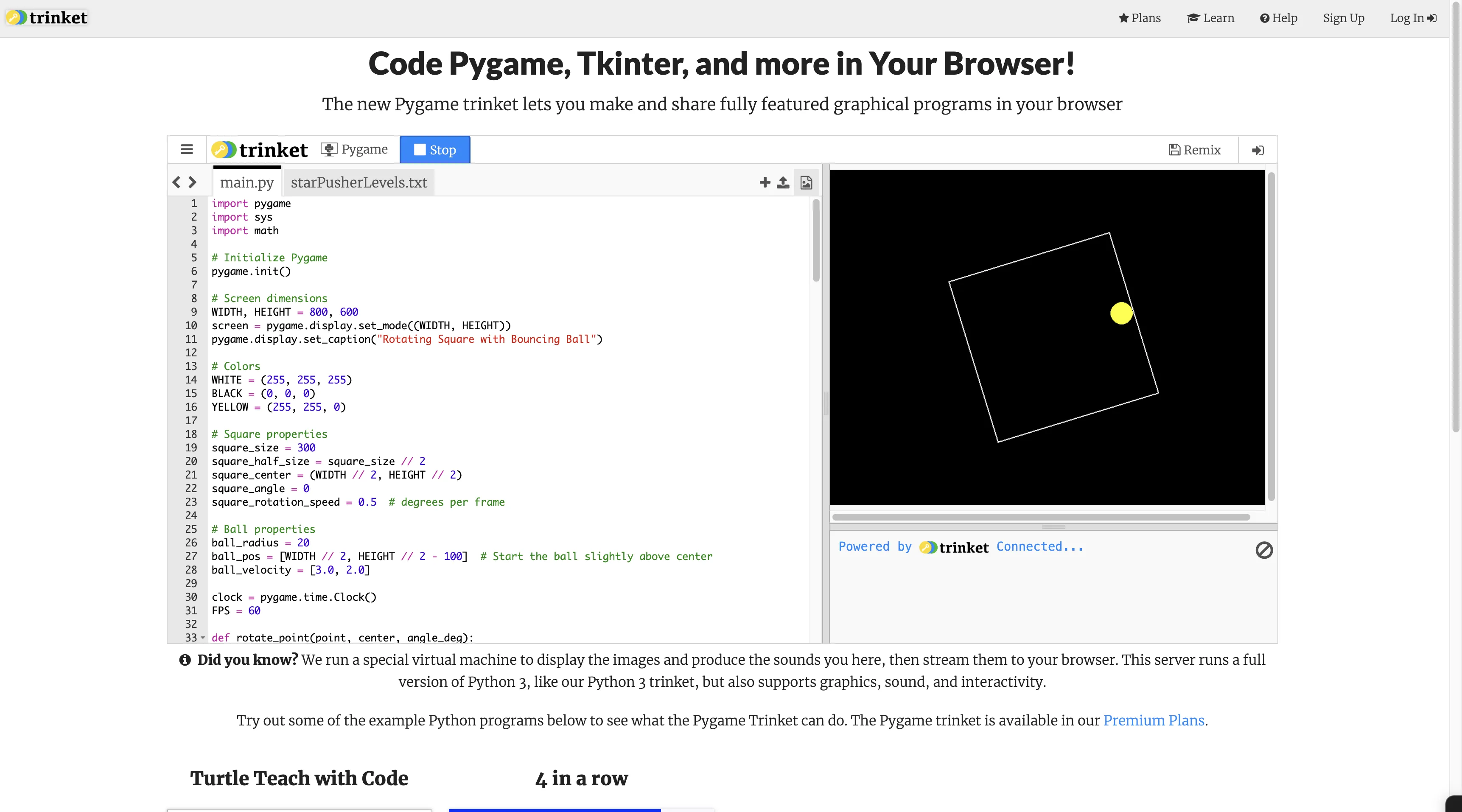Viewport: 1462px width, 812px height.
Task: Go to trinket home logo
Action: (47, 17)
